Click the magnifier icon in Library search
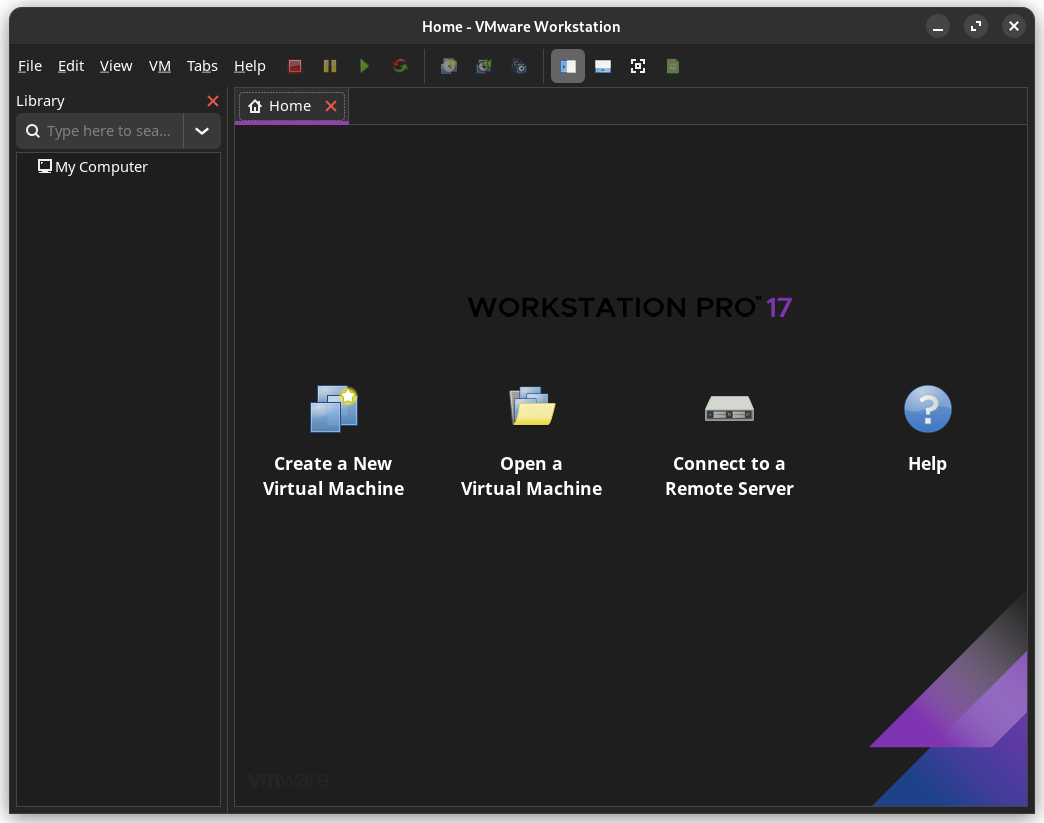1044x823 pixels. pyautogui.click(x=33, y=131)
